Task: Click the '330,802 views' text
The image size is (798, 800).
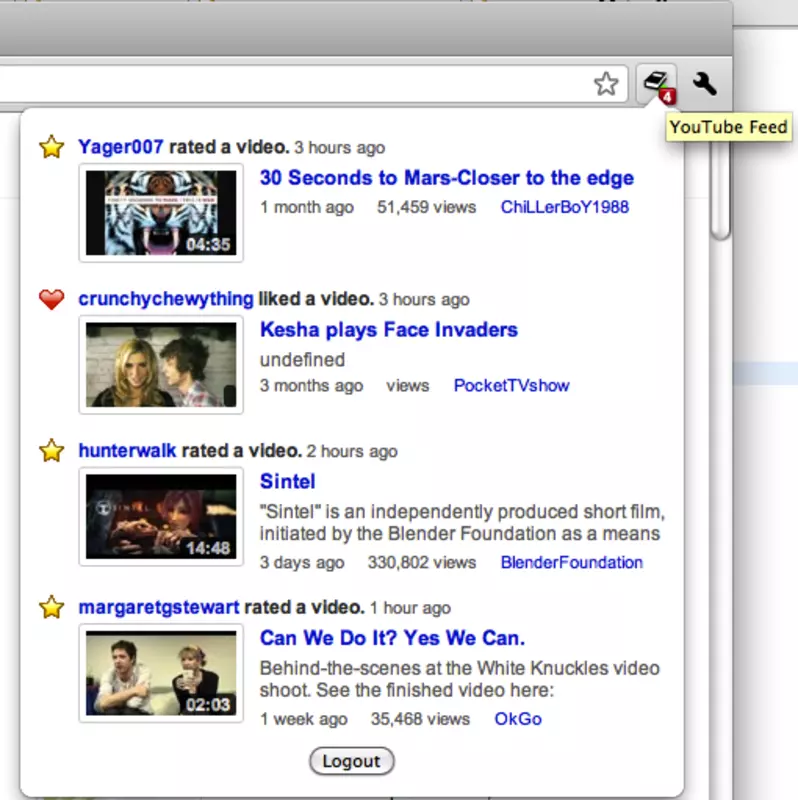Action: [x=421, y=562]
